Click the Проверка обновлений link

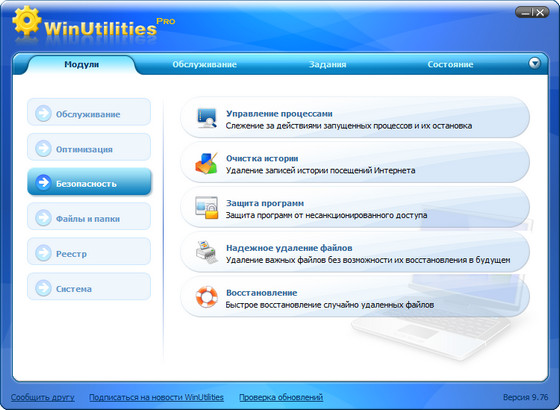pos(281,397)
